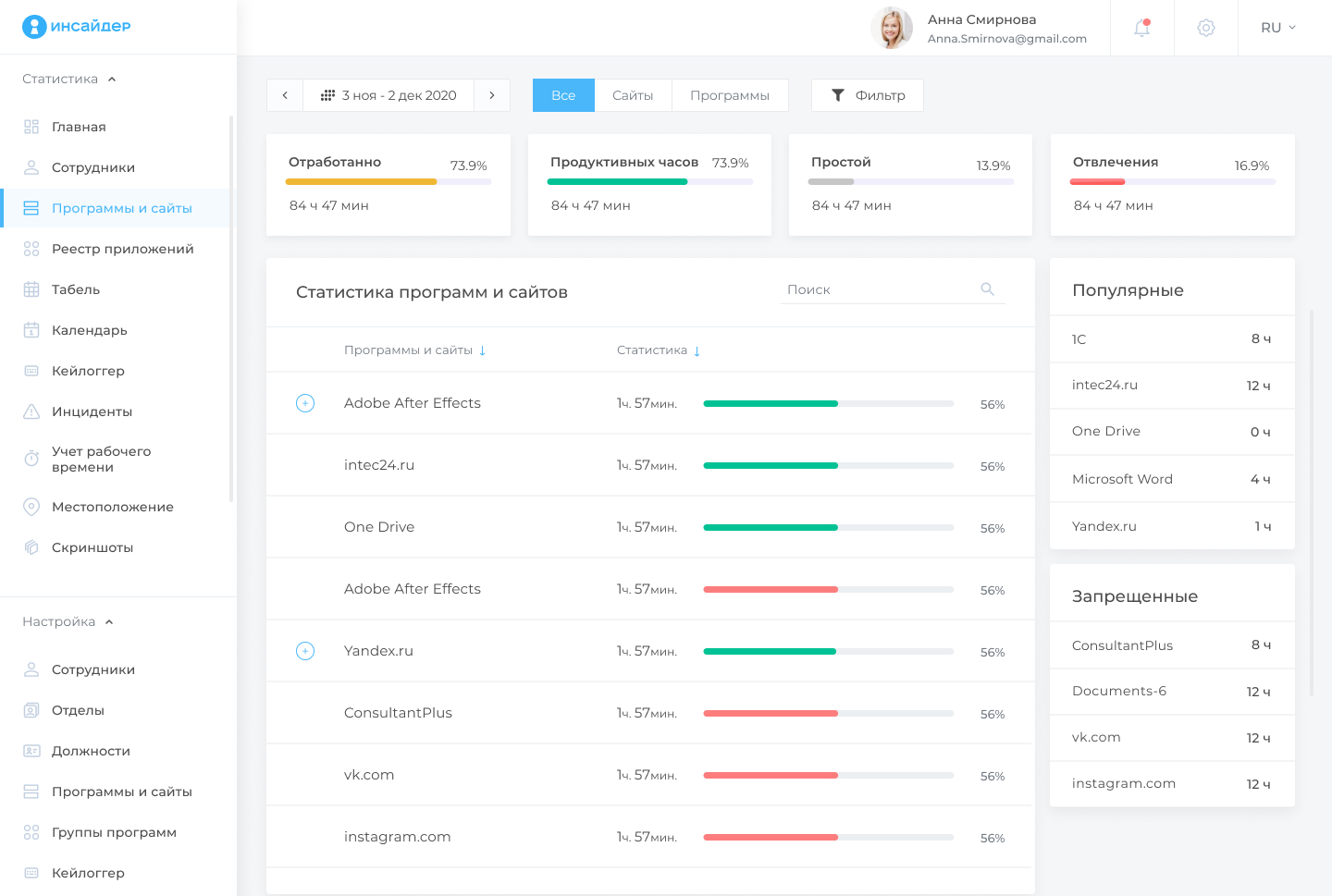Viewport: 1332px width, 896px height.
Task: Open Отделы settings item
Action: point(78,710)
